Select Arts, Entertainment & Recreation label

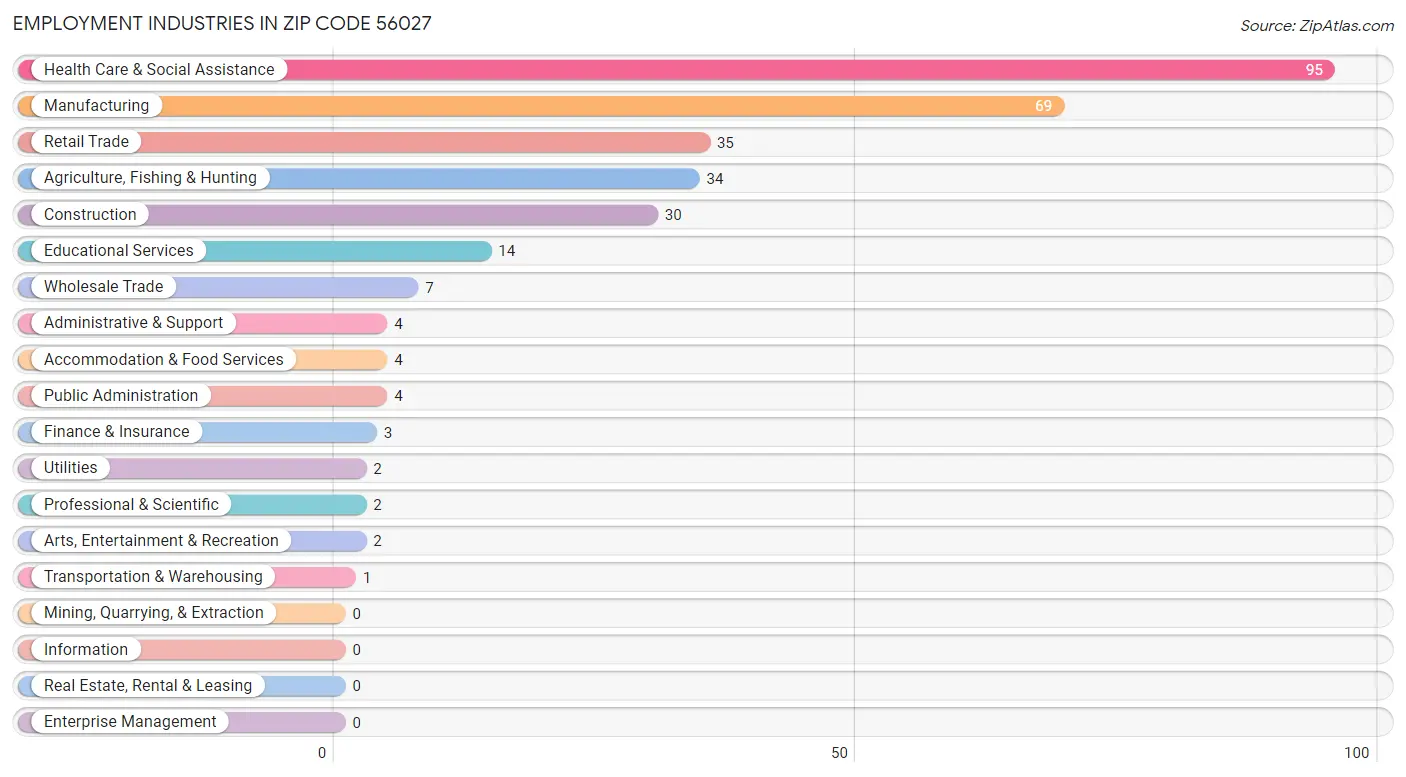tap(161, 540)
